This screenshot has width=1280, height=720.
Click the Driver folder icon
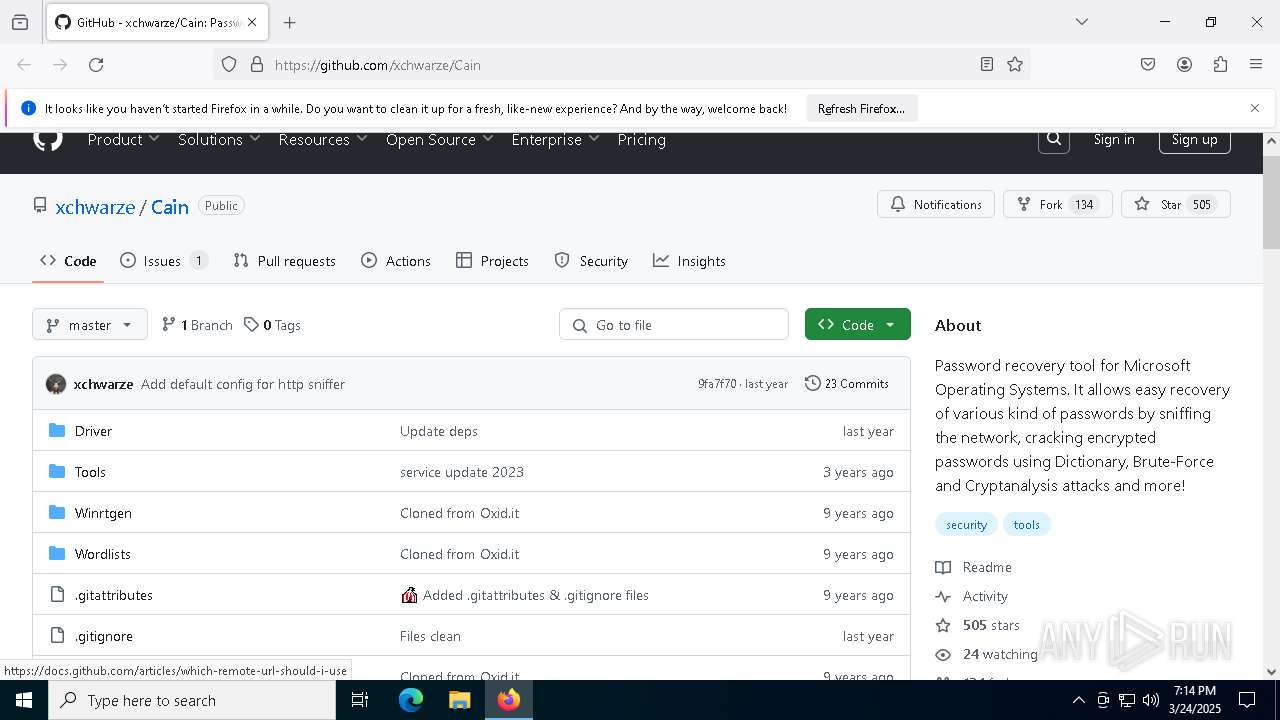57,431
